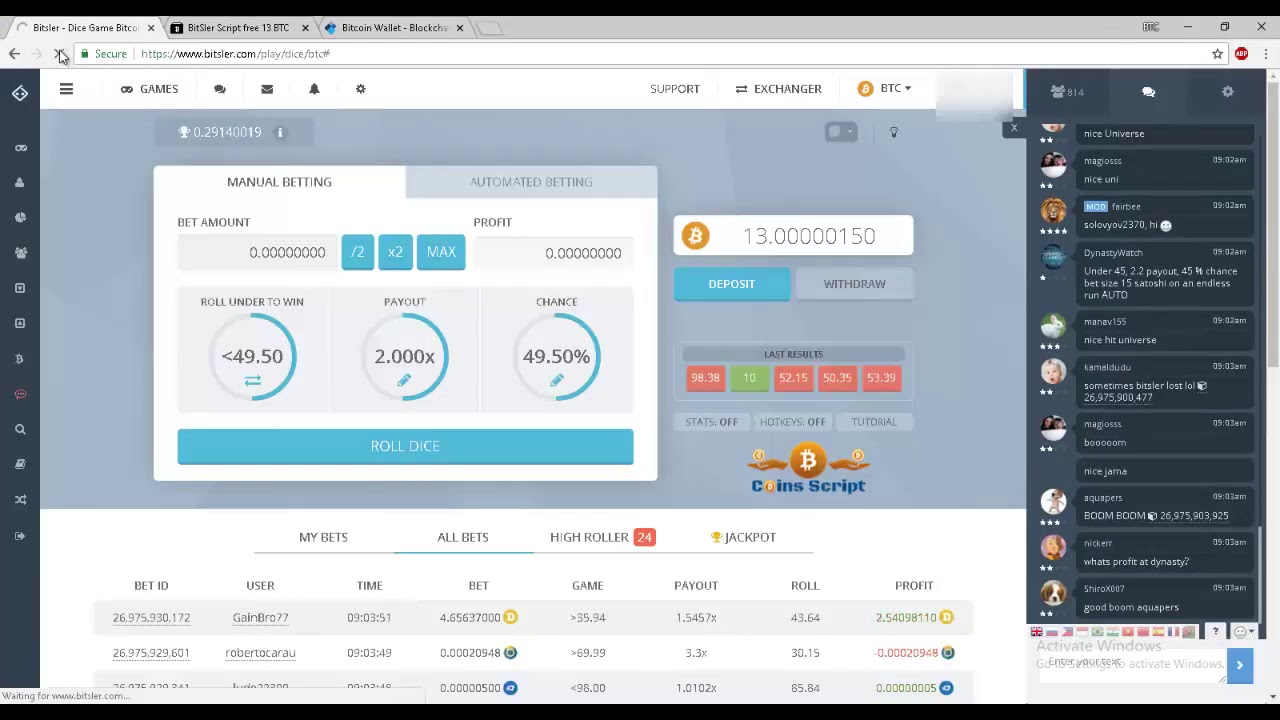The image size is (1280, 720).
Task: Open the TUTORIAL button
Action: coord(874,422)
